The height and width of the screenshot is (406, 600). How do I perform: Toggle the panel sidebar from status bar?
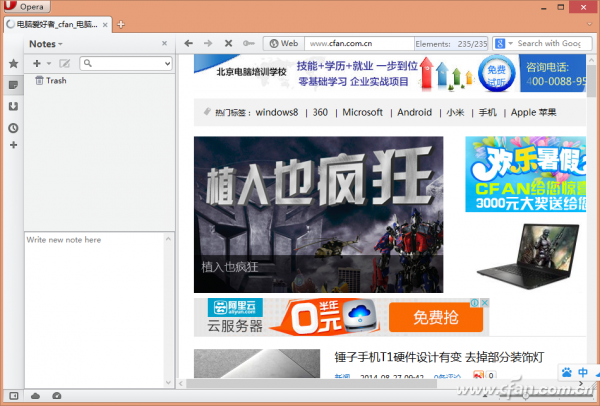coord(13,396)
